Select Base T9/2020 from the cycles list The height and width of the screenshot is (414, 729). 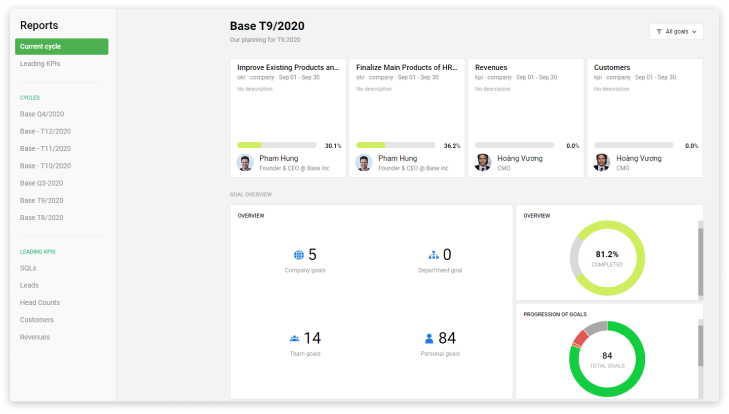coord(41,200)
